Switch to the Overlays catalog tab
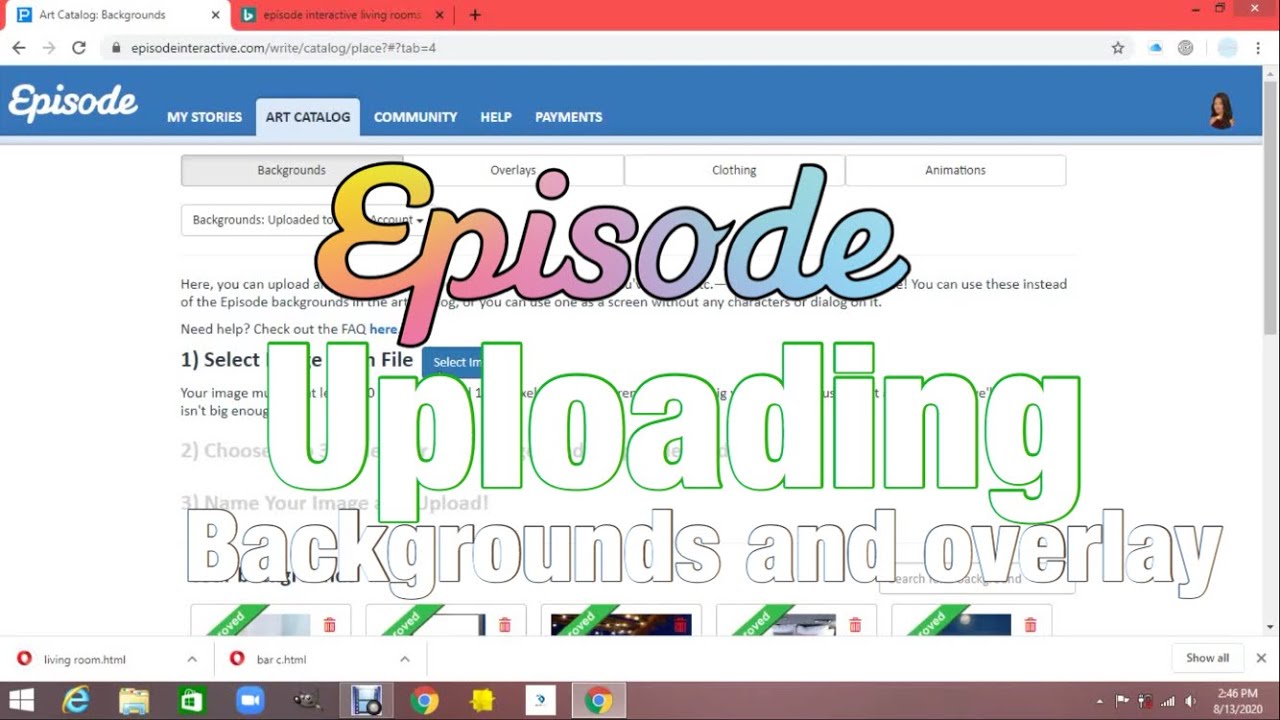The height and width of the screenshot is (720, 1280). [513, 170]
